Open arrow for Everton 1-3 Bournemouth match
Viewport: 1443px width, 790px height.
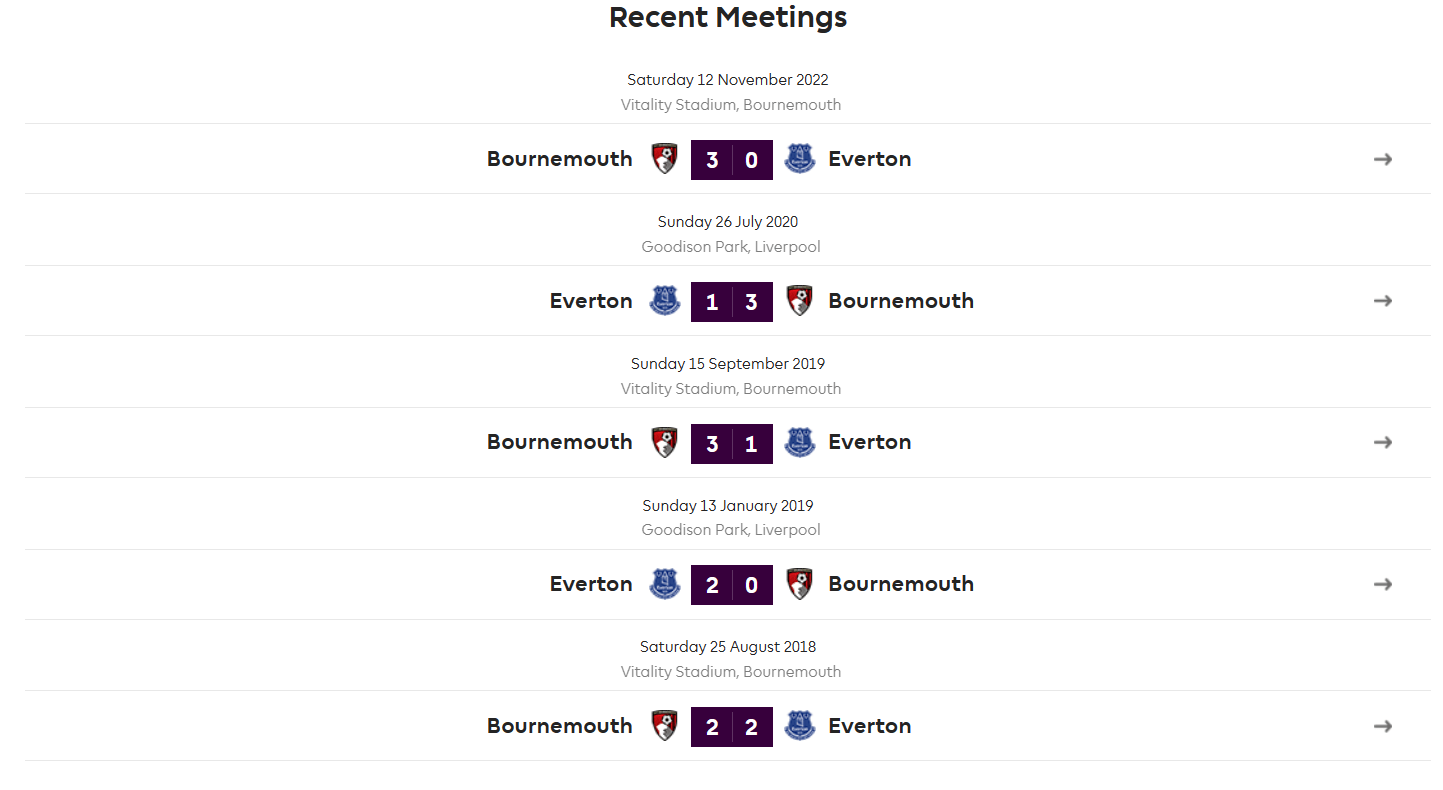click(x=1383, y=301)
